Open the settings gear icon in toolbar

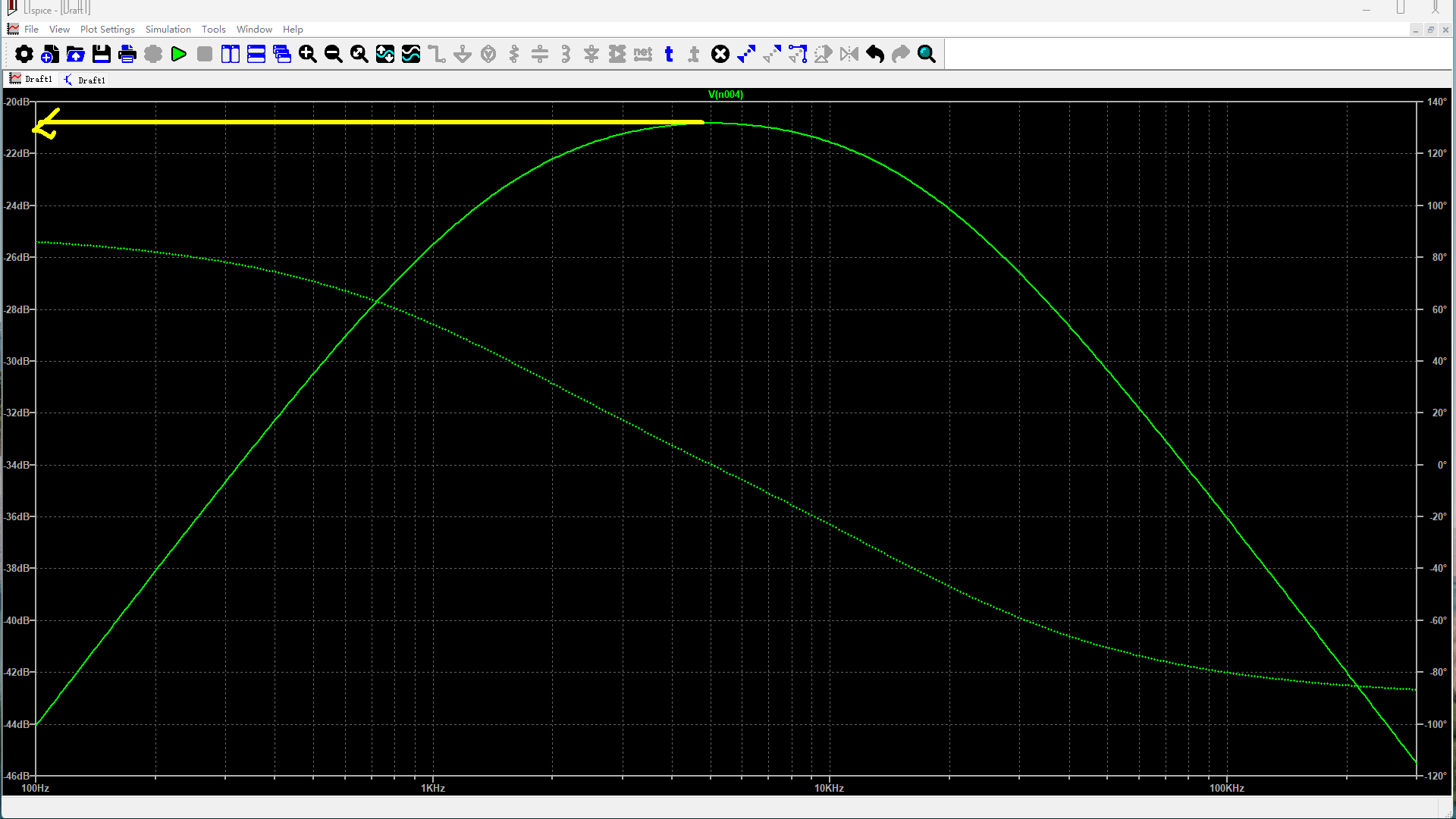pyautogui.click(x=24, y=54)
